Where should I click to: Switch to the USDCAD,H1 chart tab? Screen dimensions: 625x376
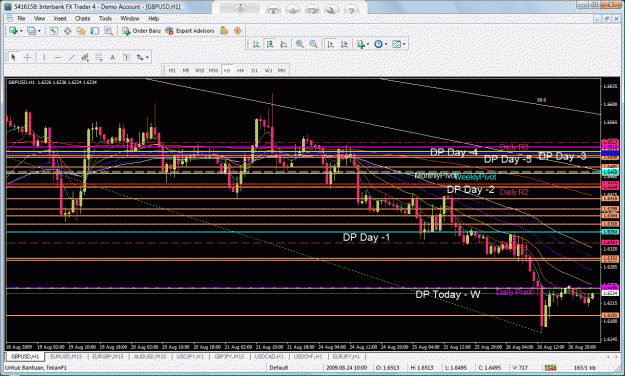[x=269, y=356]
